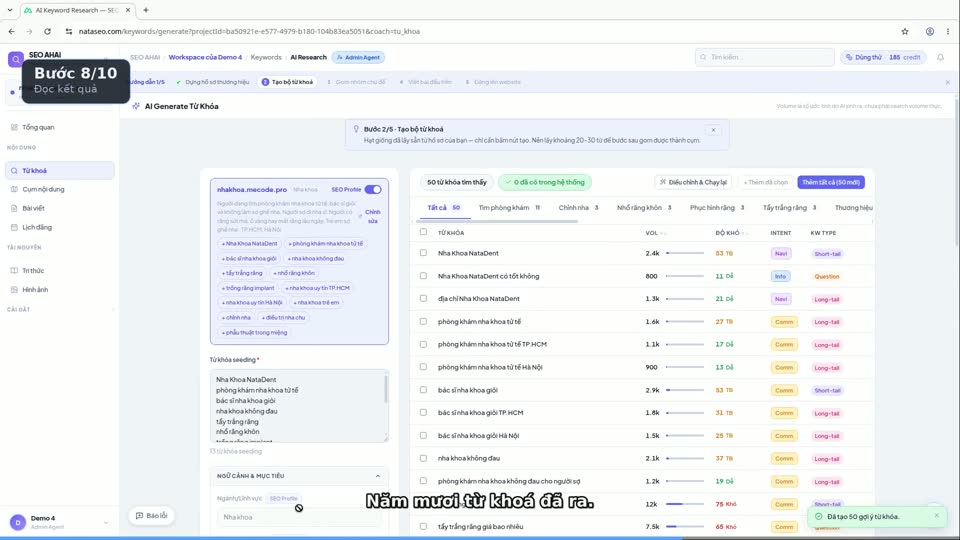
Task: Go to the Gom nhóm chủ đề step
Action: [x=356, y=82]
